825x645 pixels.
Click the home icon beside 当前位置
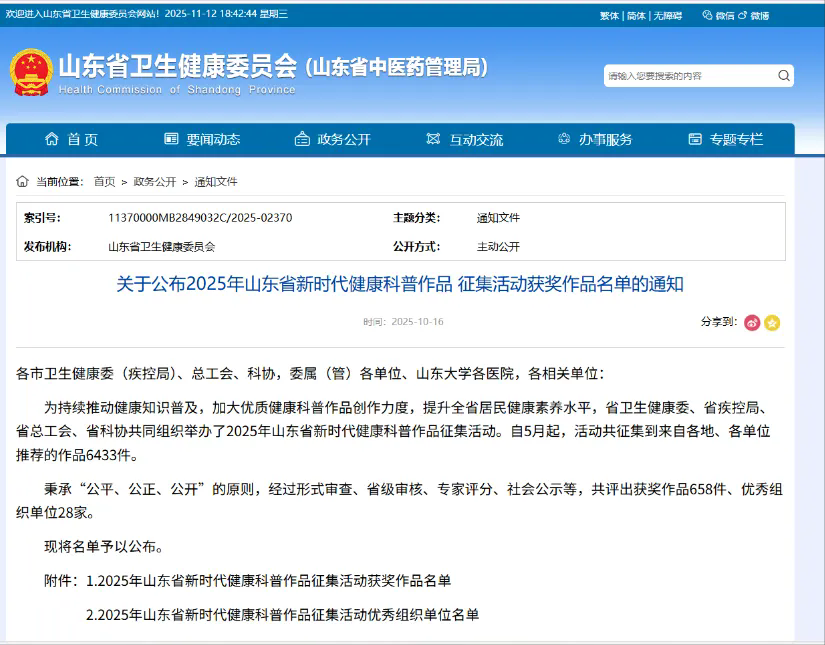click(22, 182)
